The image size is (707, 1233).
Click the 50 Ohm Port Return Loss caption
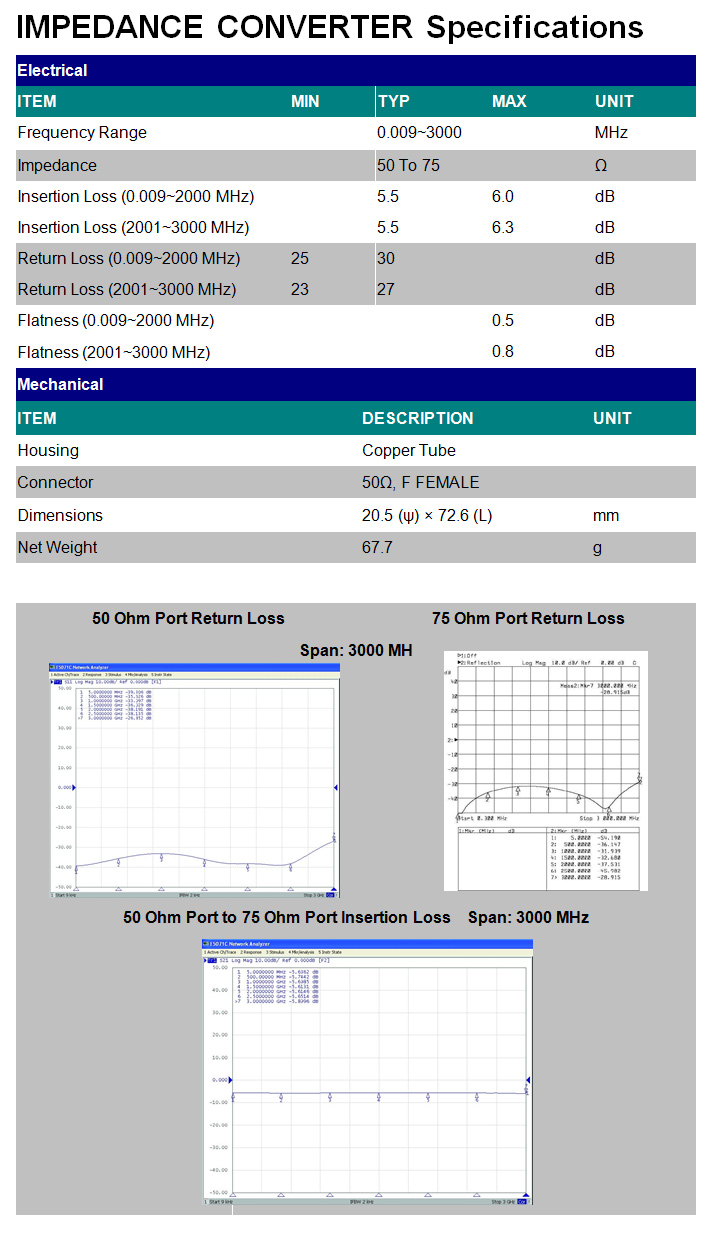tap(188, 618)
